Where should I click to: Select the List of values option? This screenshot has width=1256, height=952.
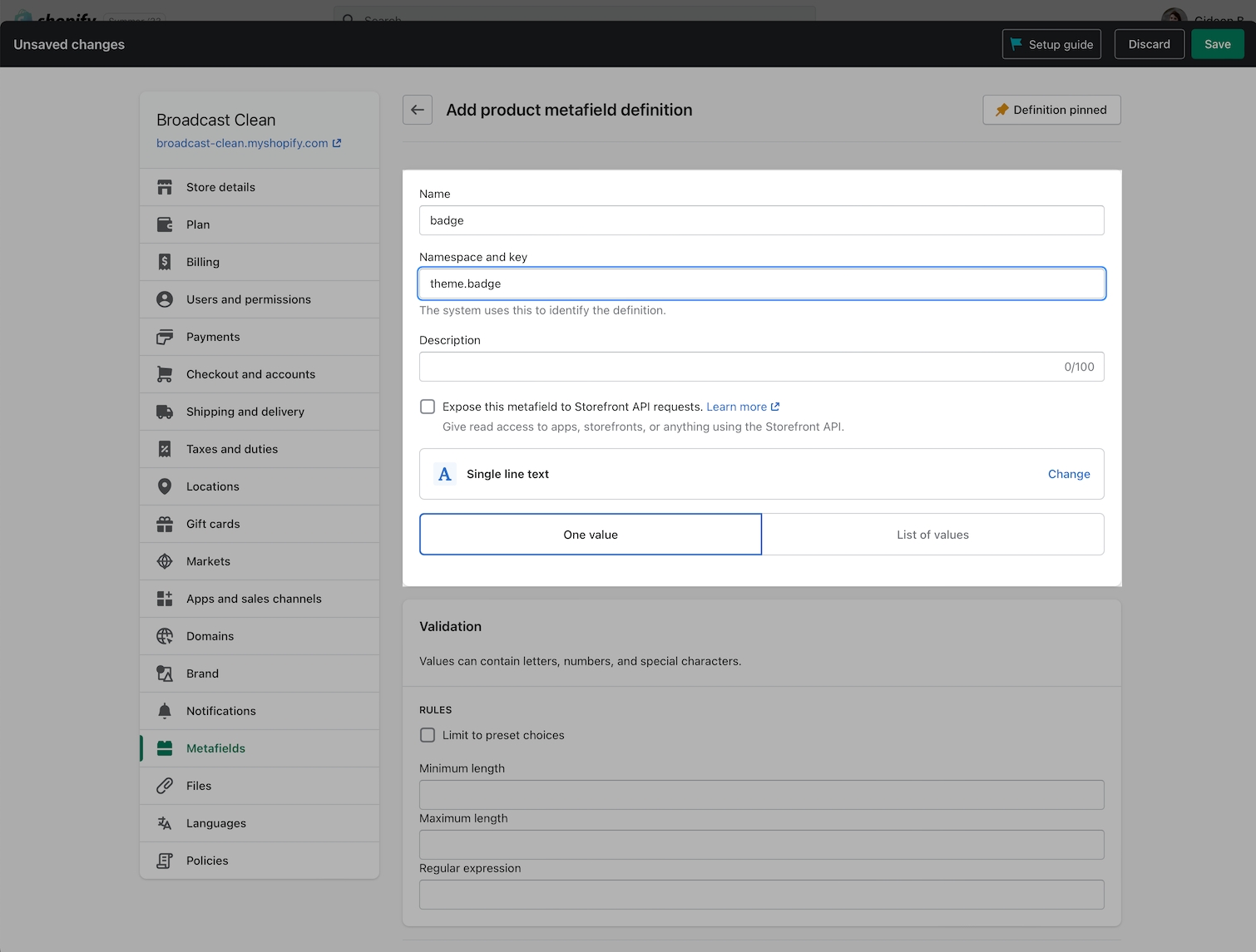tap(932, 535)
